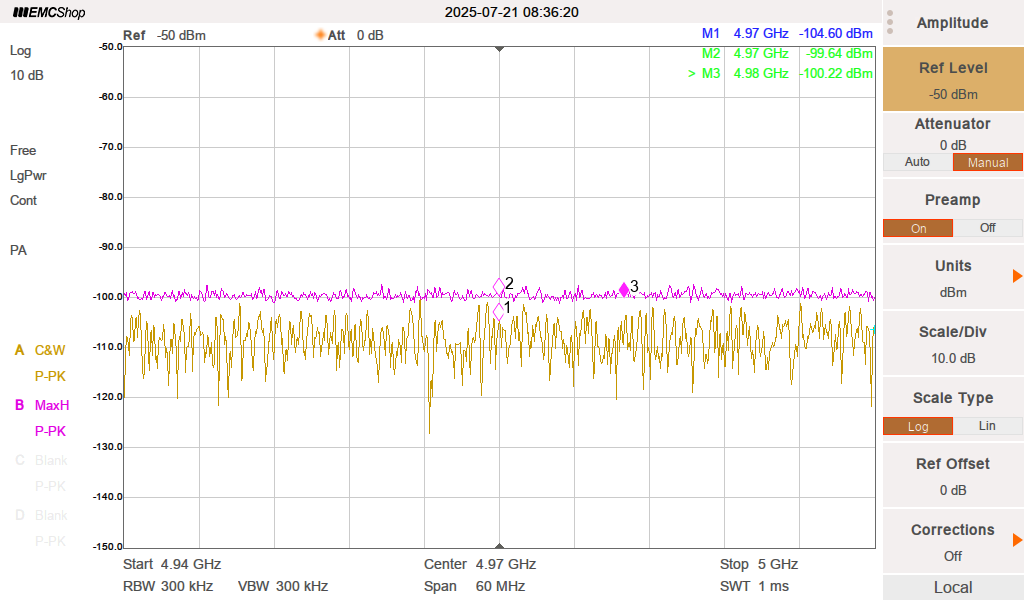
Task: Select marker 1 diamond on trace
Action: [x=499, y=311]
